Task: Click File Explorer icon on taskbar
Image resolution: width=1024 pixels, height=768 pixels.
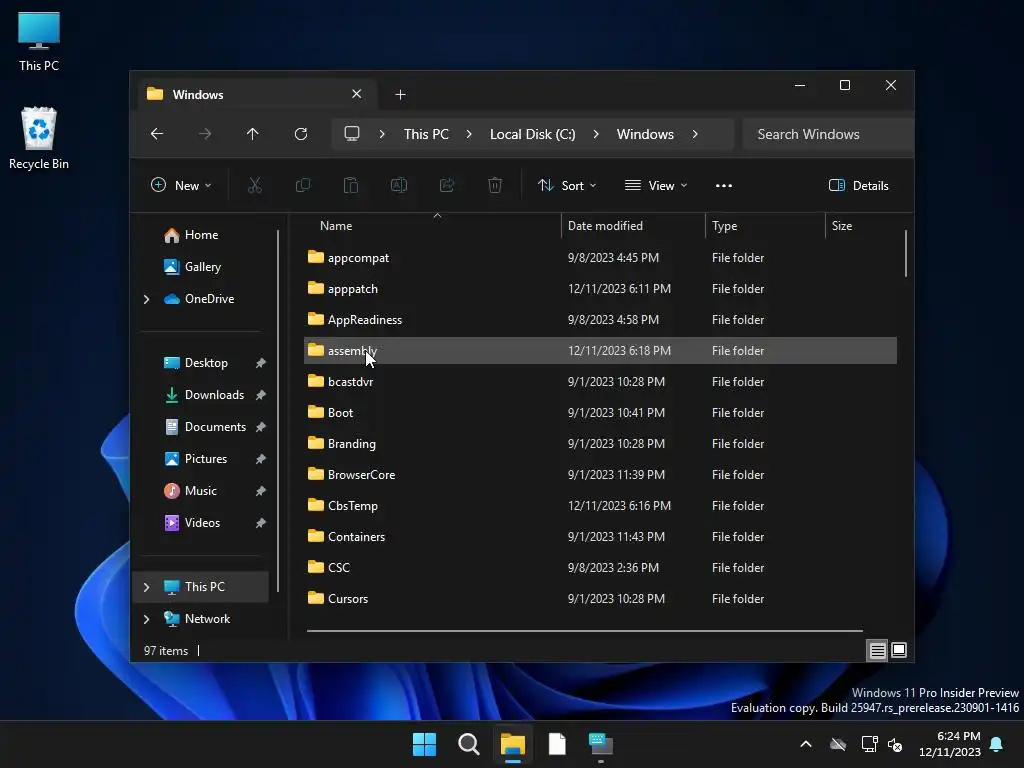Action: pos(513,744)
